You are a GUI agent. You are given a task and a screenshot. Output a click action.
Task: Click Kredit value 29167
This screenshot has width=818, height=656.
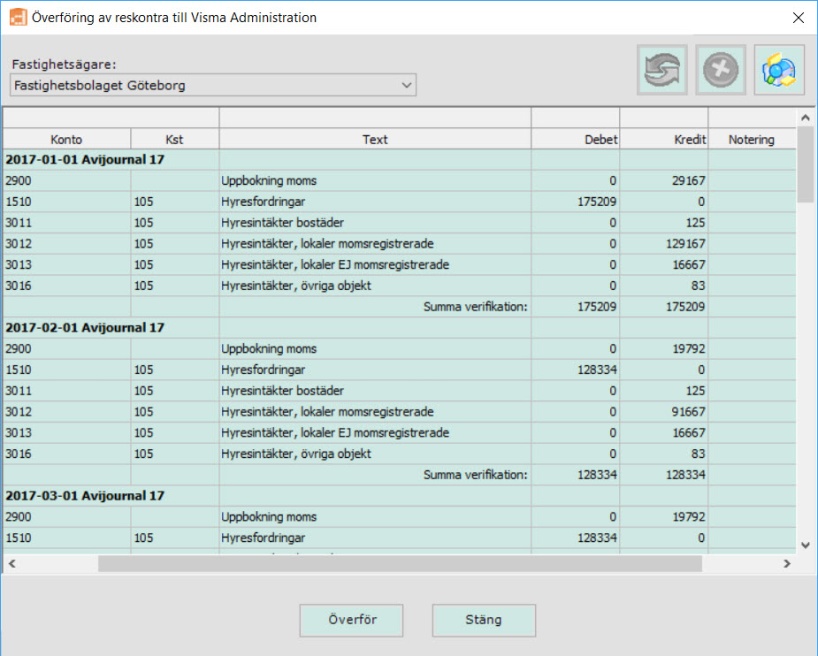(x=689, y=181)
